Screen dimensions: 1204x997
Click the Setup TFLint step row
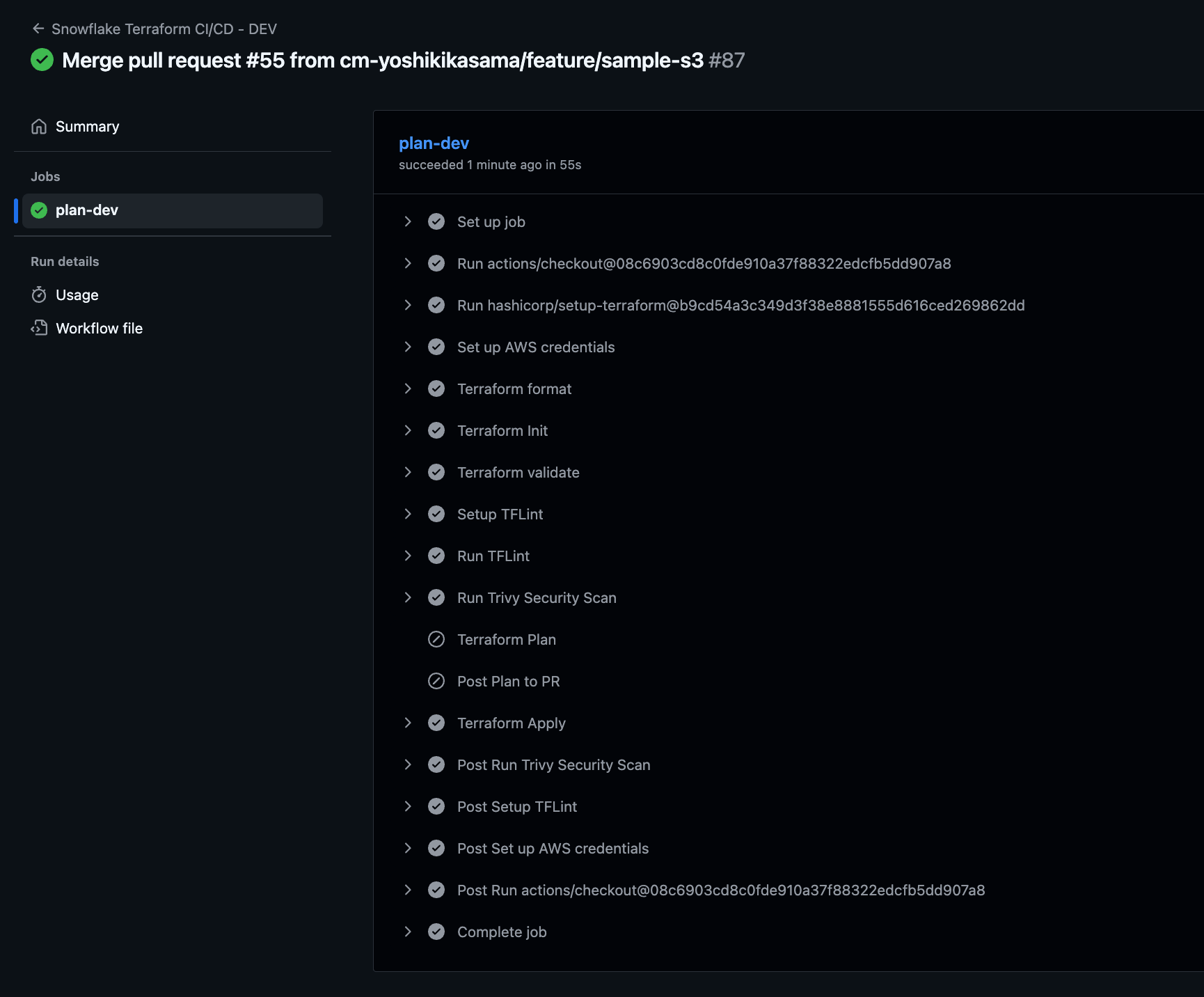(x=500, y=514)
